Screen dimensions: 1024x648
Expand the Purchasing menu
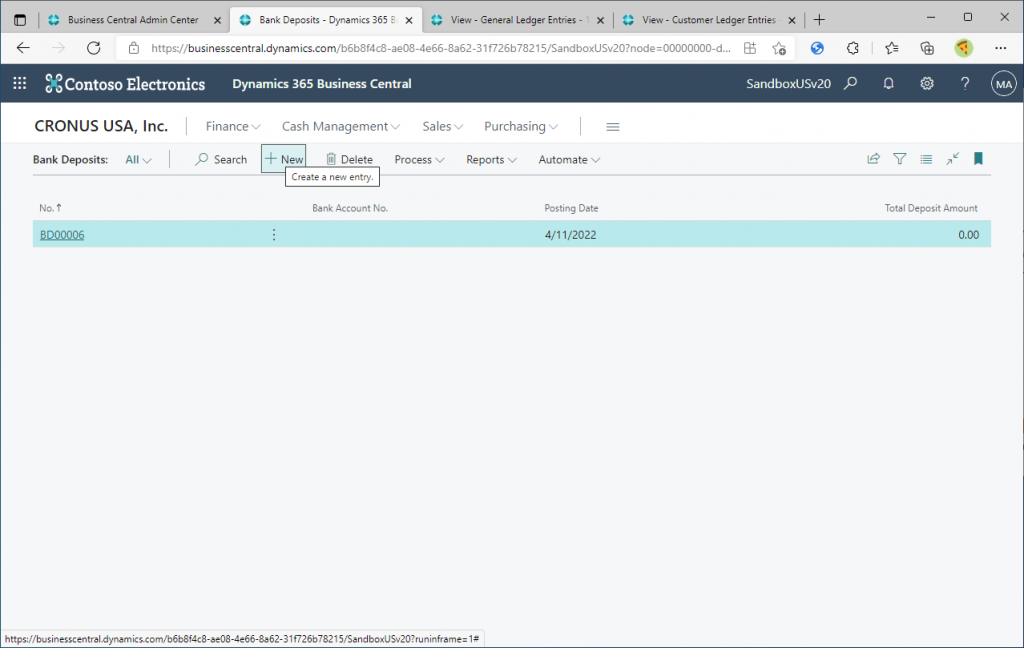tap(520, 127)
